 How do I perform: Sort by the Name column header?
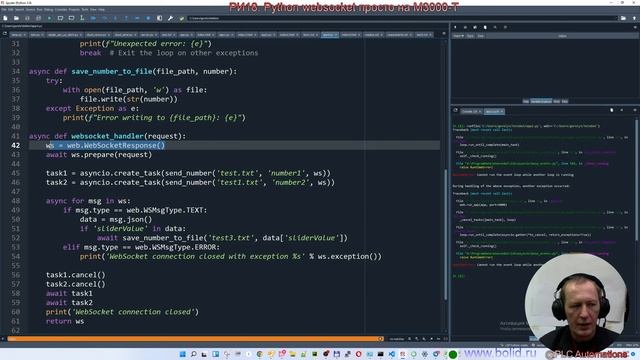coord(458,36)
